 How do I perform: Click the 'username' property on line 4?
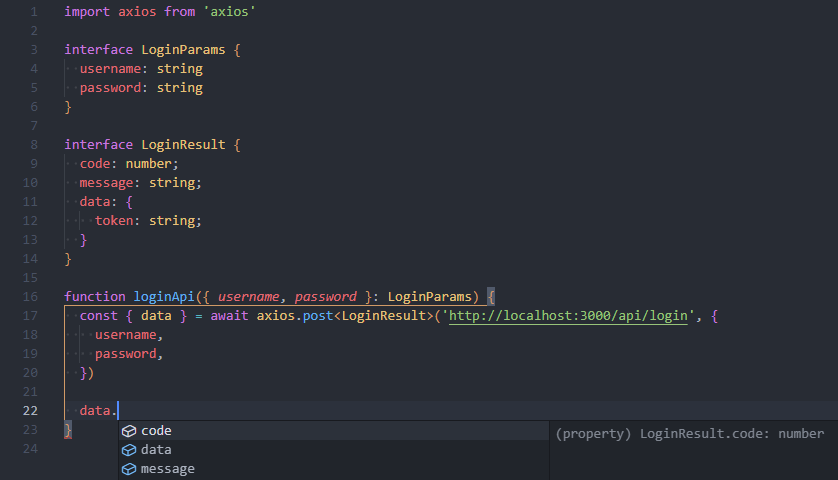(x=111, y=69)
